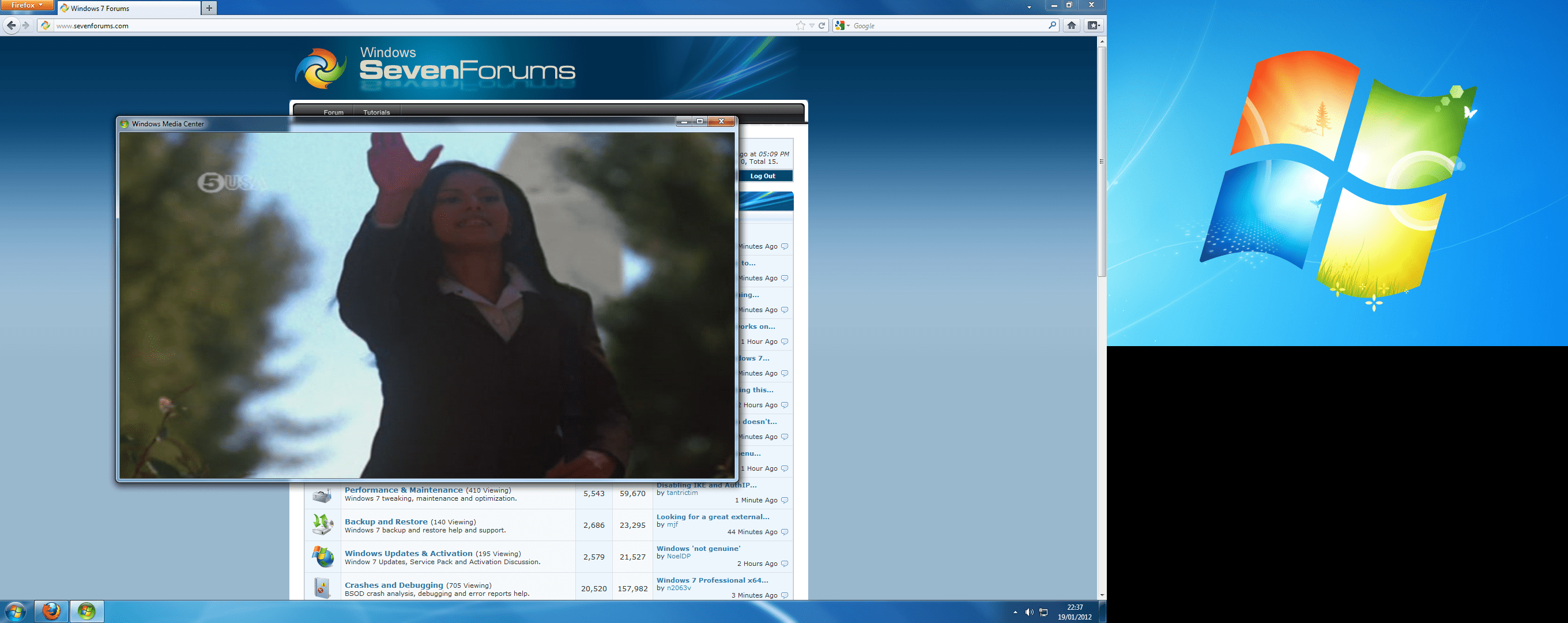Open user profile NoelDP
Screen dimensions: 1568x623
678,556
